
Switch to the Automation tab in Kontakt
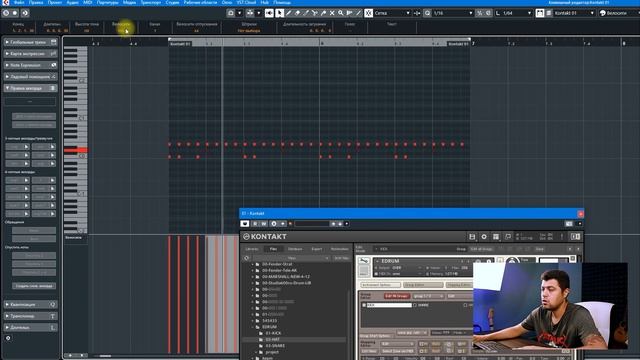click(x=339, y=249)
